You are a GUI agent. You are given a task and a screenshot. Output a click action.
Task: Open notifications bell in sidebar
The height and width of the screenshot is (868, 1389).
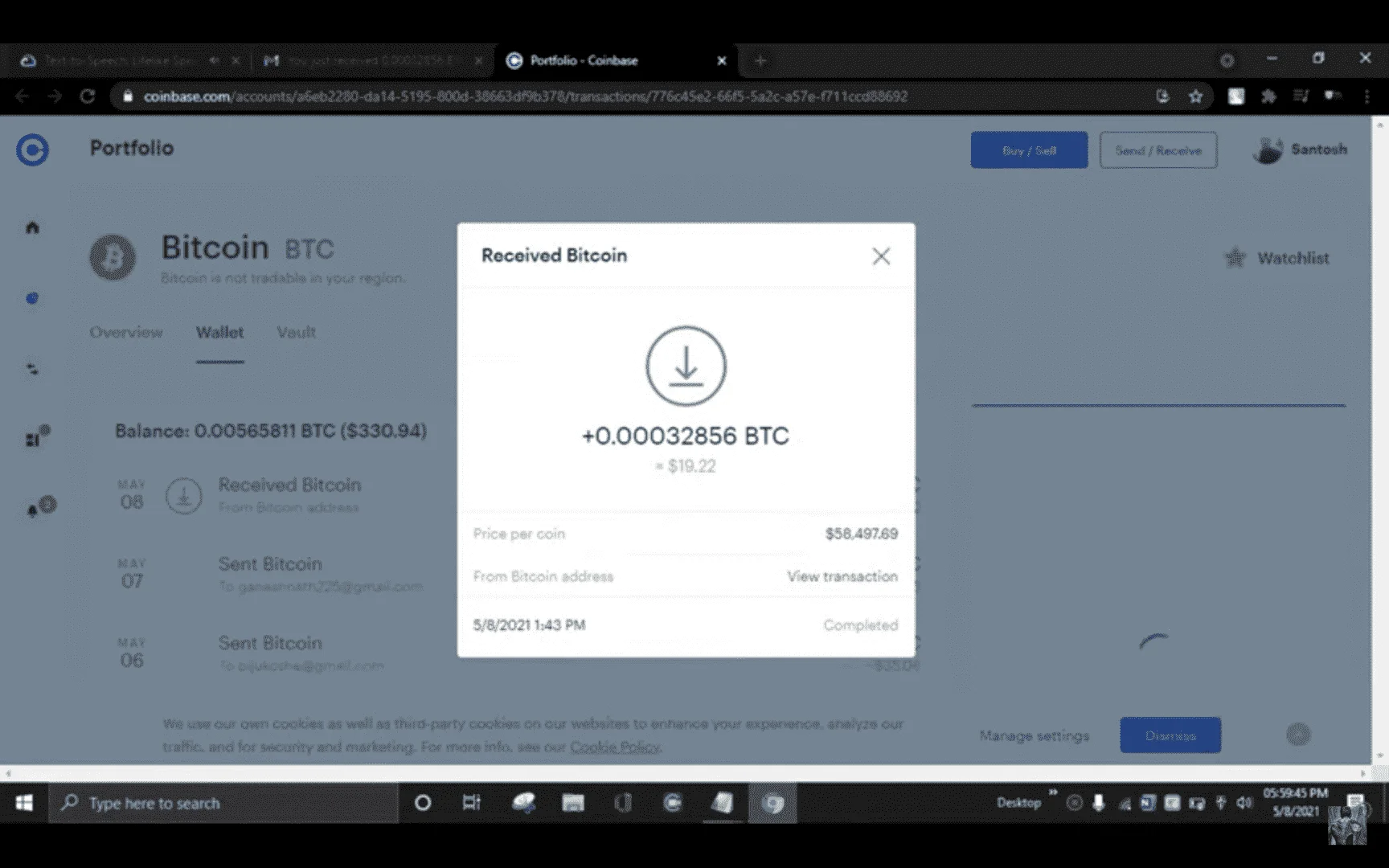tap(40, 506)
